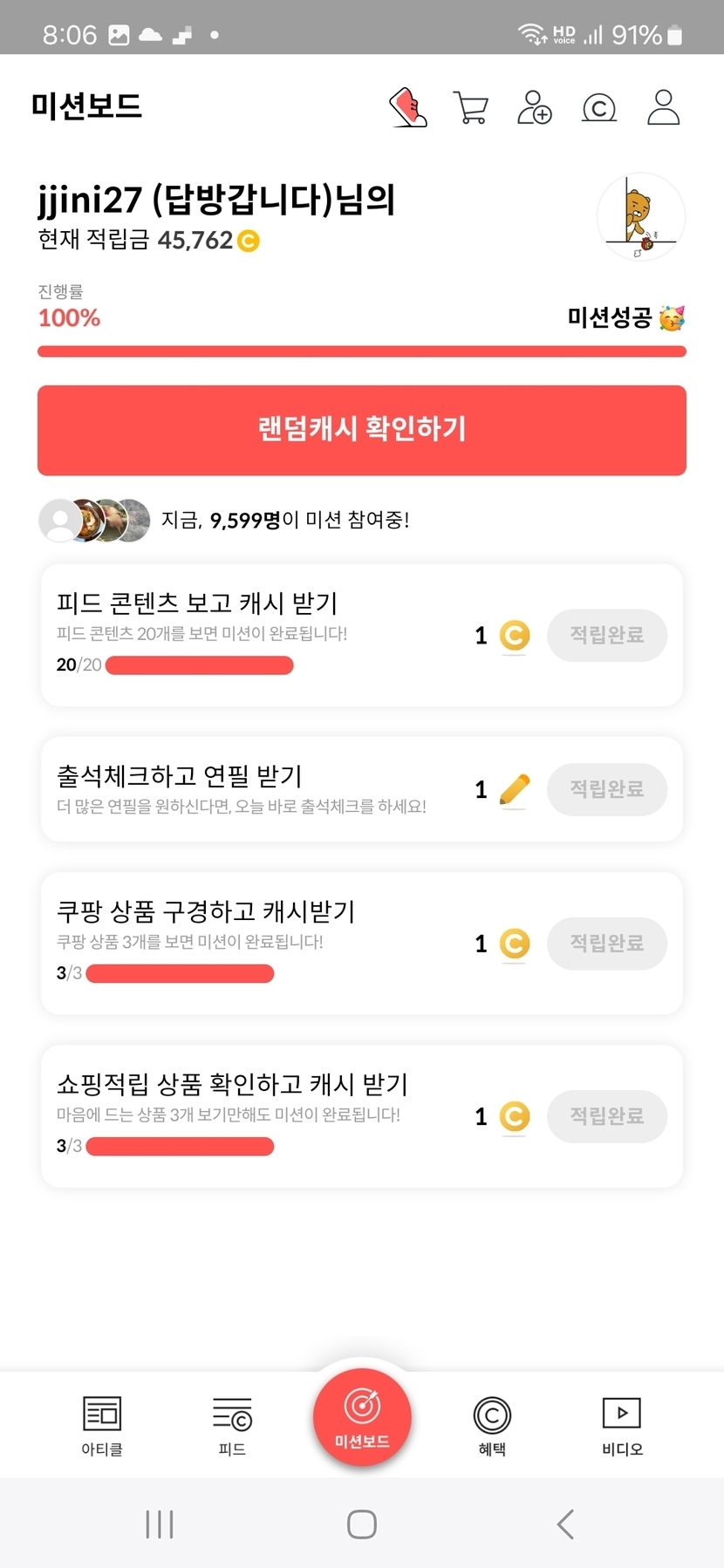Select the 미션보드 center tab
Image resolution: width=724 pixels, height=1568 pixels.
pos(362,1417)
